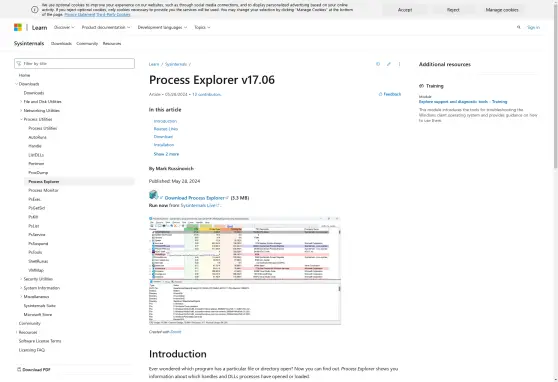The width and height of the screenshot is (558, 382).
Task: Open the 12 contributors link
Action: (206, 95)
